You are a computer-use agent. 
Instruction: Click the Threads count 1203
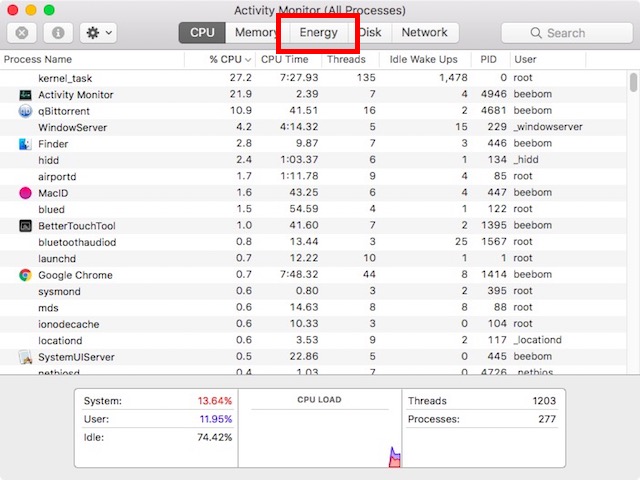[544, 401]
